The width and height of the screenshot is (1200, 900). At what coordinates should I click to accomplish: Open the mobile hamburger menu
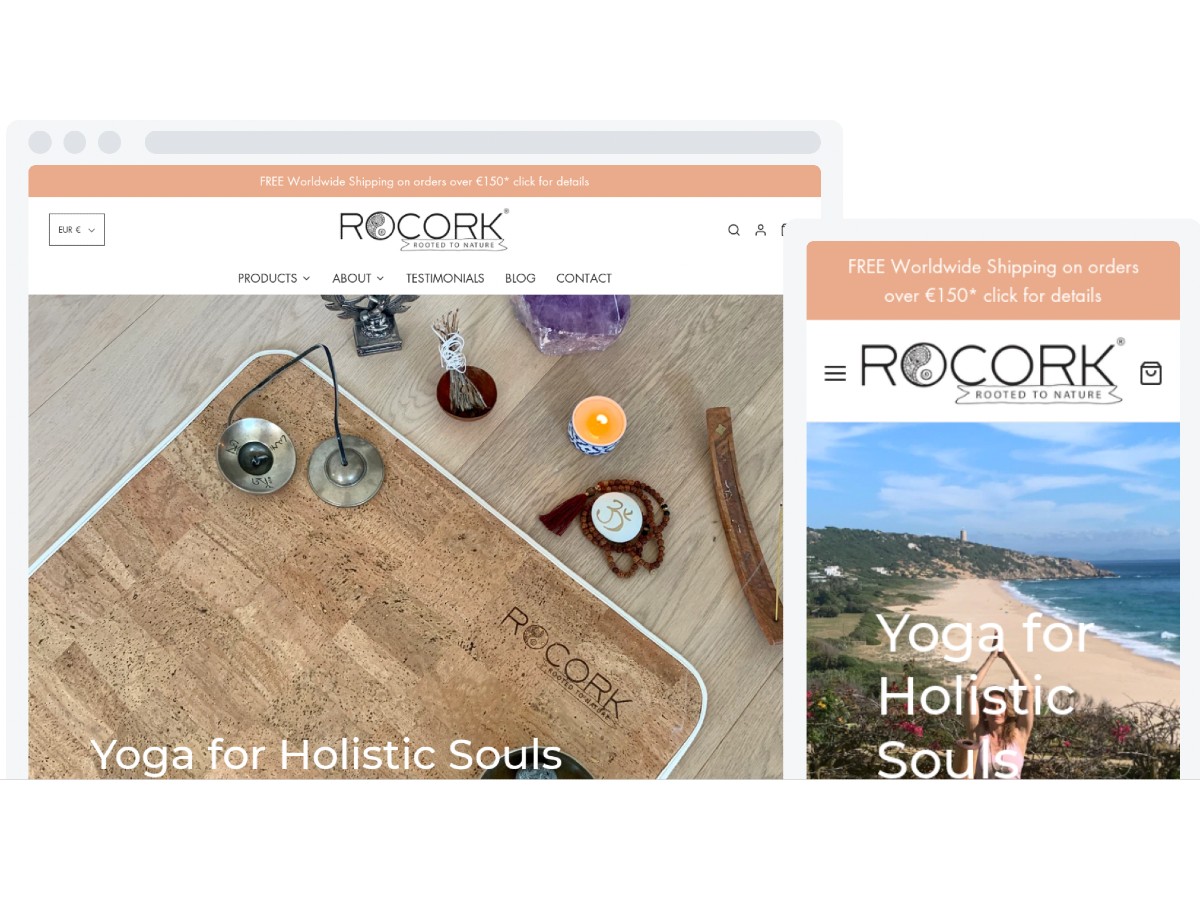pyautogui.click(x=835, y=373)
